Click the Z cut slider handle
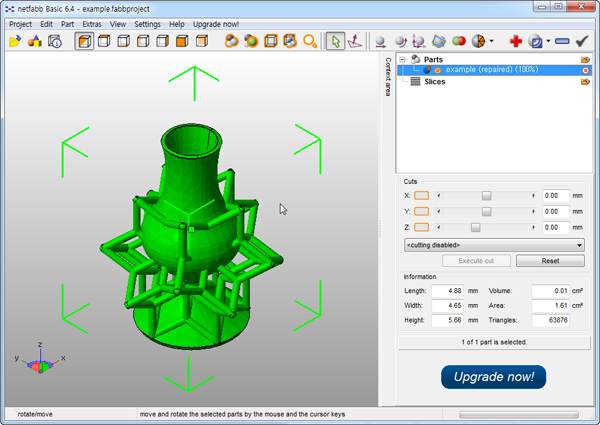600x425 pixels. coord(475,227)
